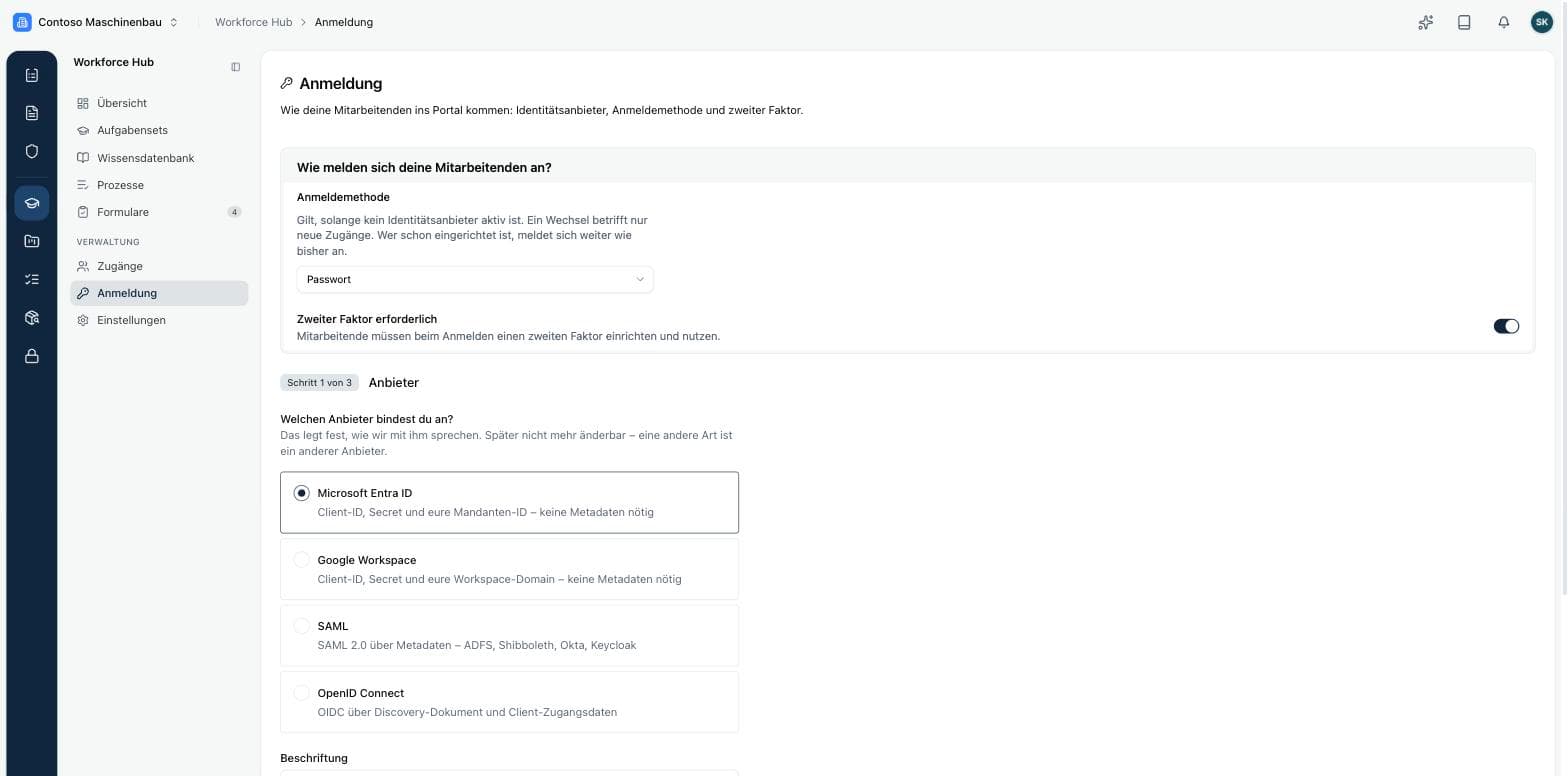Open notifications bell icon
The width and height of the screenshot is (1568, 776).
click(x=1503, y=22)
